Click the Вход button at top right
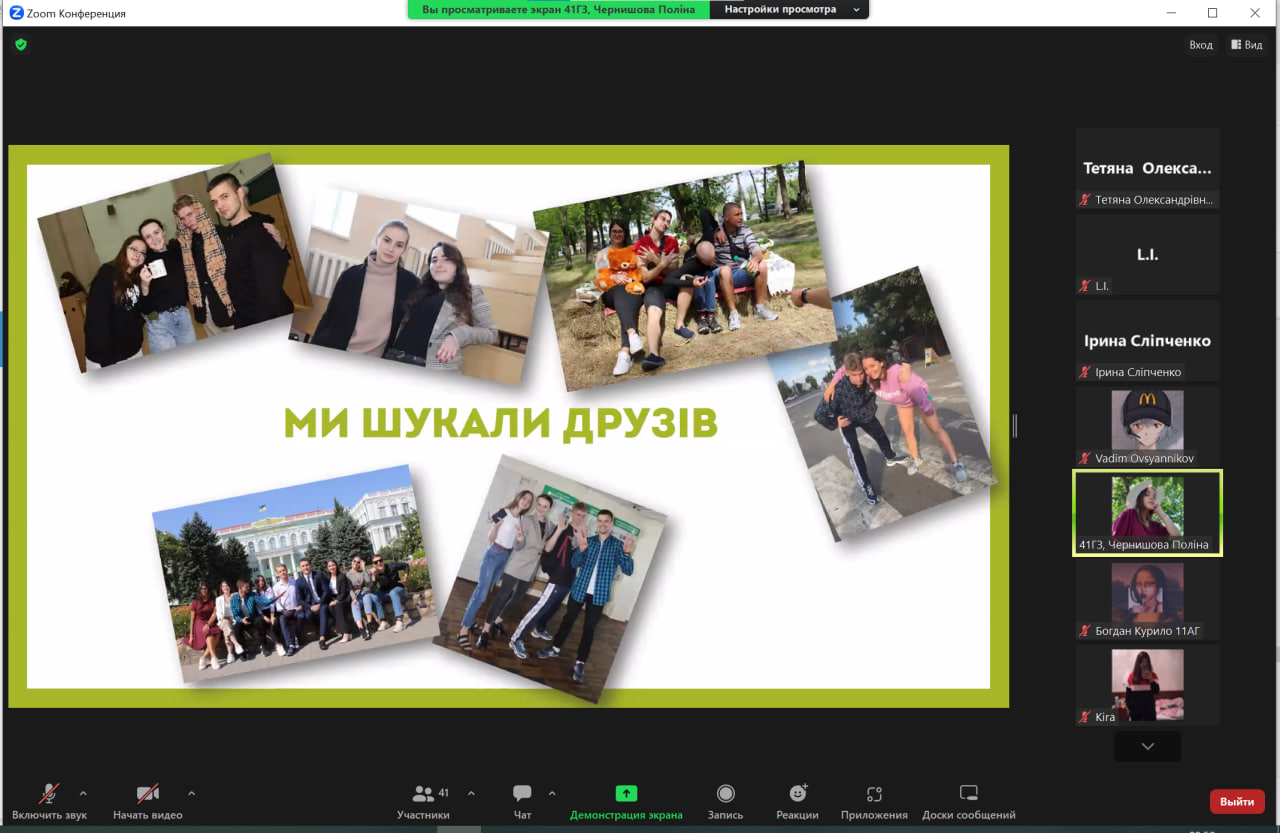Screen dimensions: 1280x833 [1201, 45]
